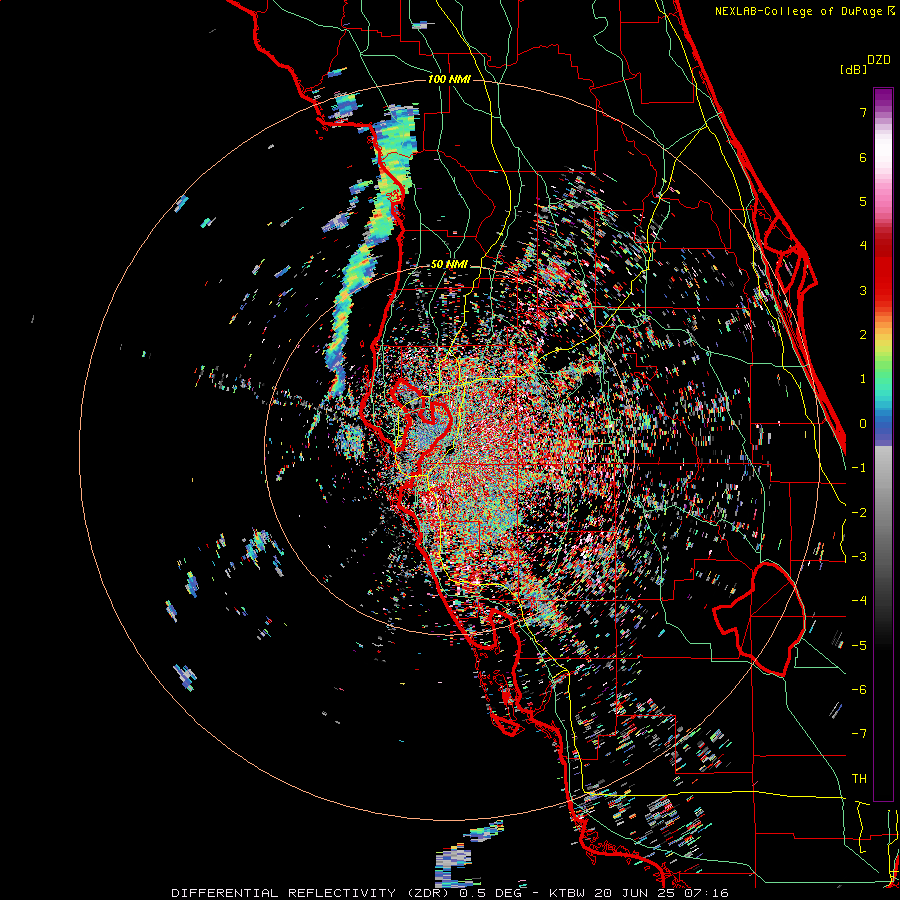Select the 100 NMI range ring label
Screen dimensions: 900x900
[449, 79]
